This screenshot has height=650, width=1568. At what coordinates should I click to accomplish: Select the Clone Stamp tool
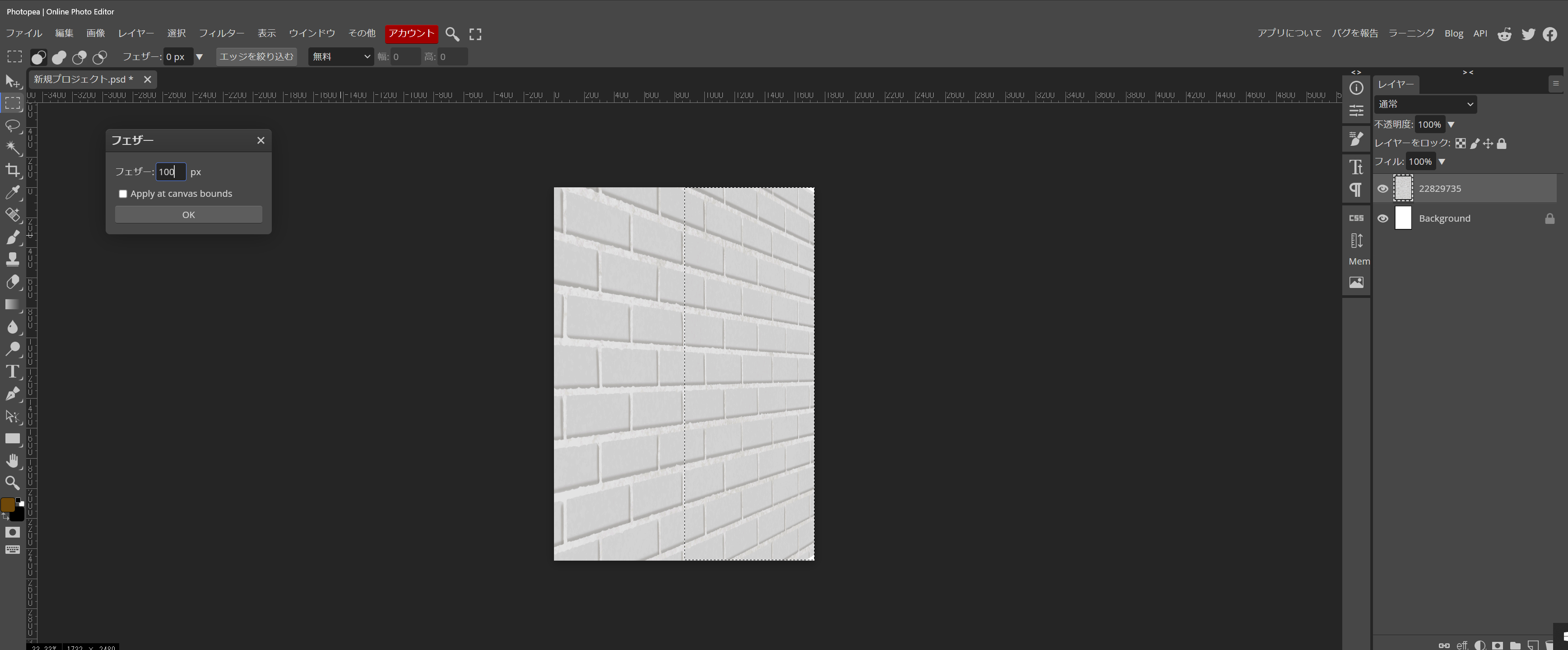[x=13, y=260]
